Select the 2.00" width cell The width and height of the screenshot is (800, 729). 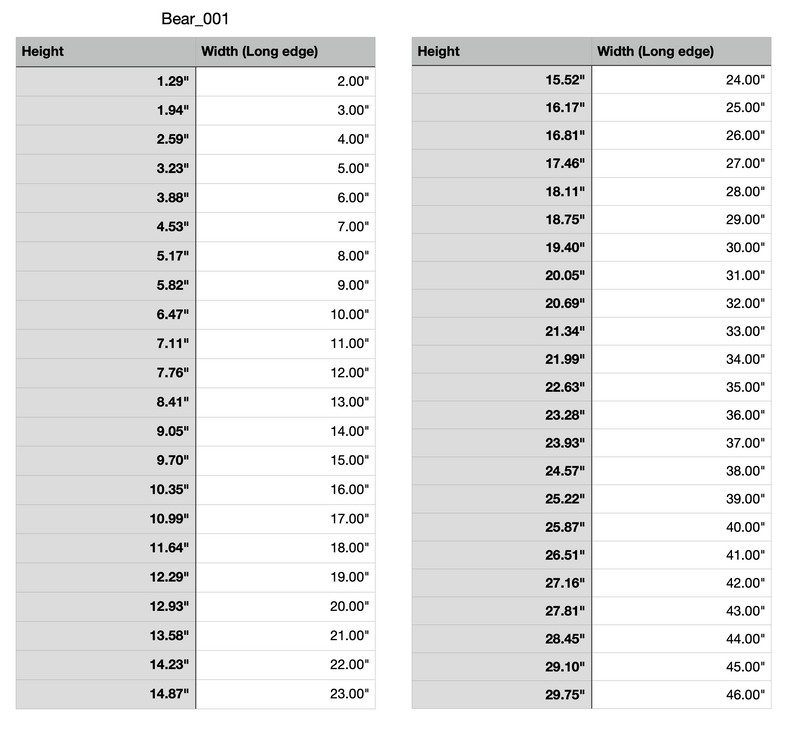pos(285,82)
